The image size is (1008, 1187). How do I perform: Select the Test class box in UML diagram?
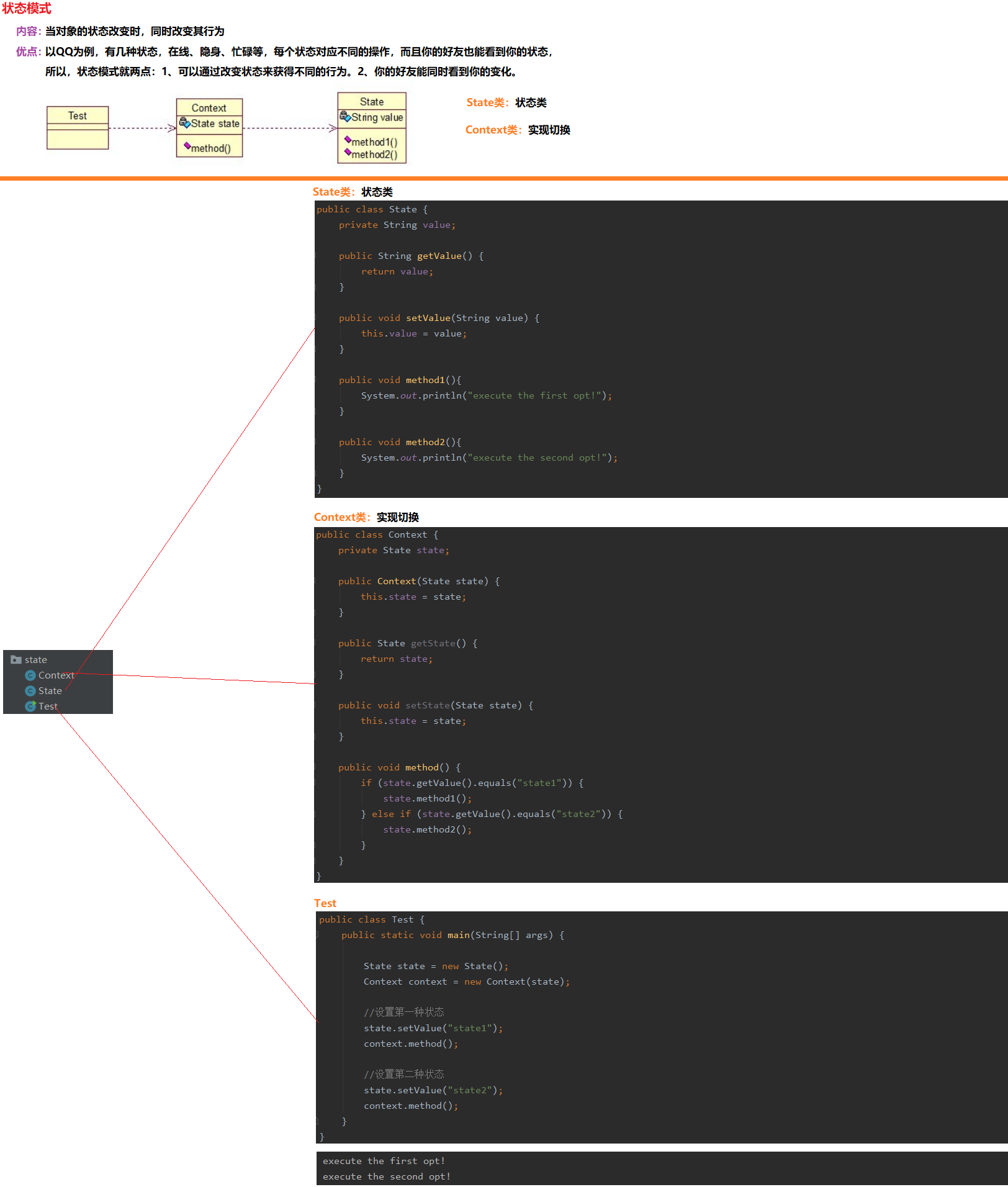pyautogui.click(x=78, y=128)
